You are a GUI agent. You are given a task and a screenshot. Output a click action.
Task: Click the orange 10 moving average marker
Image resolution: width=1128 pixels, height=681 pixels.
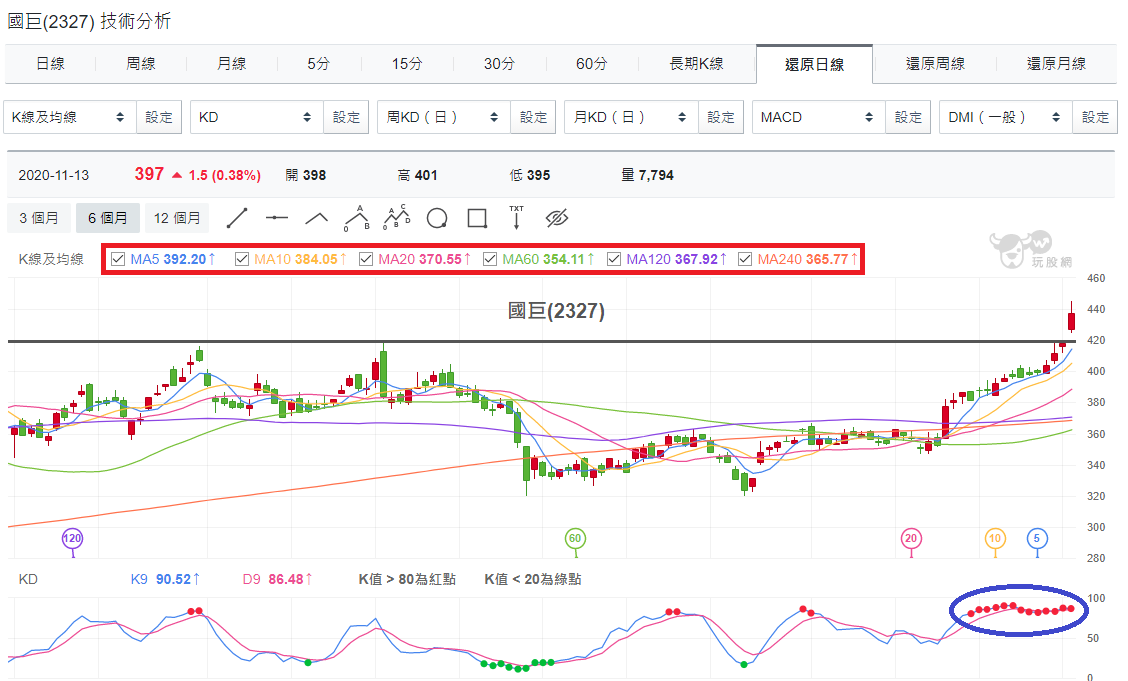(995, 538)
